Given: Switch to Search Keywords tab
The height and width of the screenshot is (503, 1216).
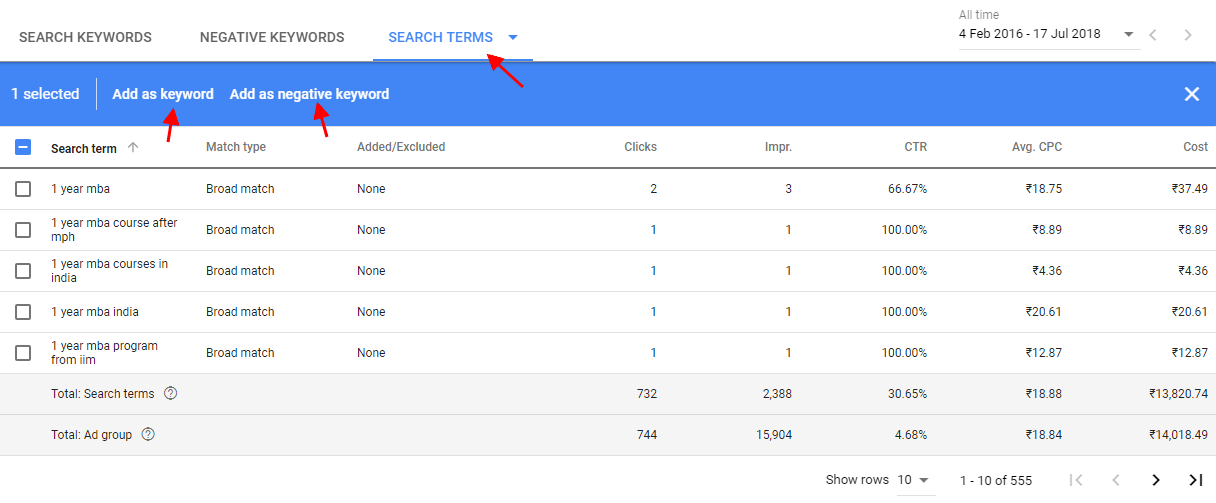Looking at the screenshot, I should pos(86,38).
